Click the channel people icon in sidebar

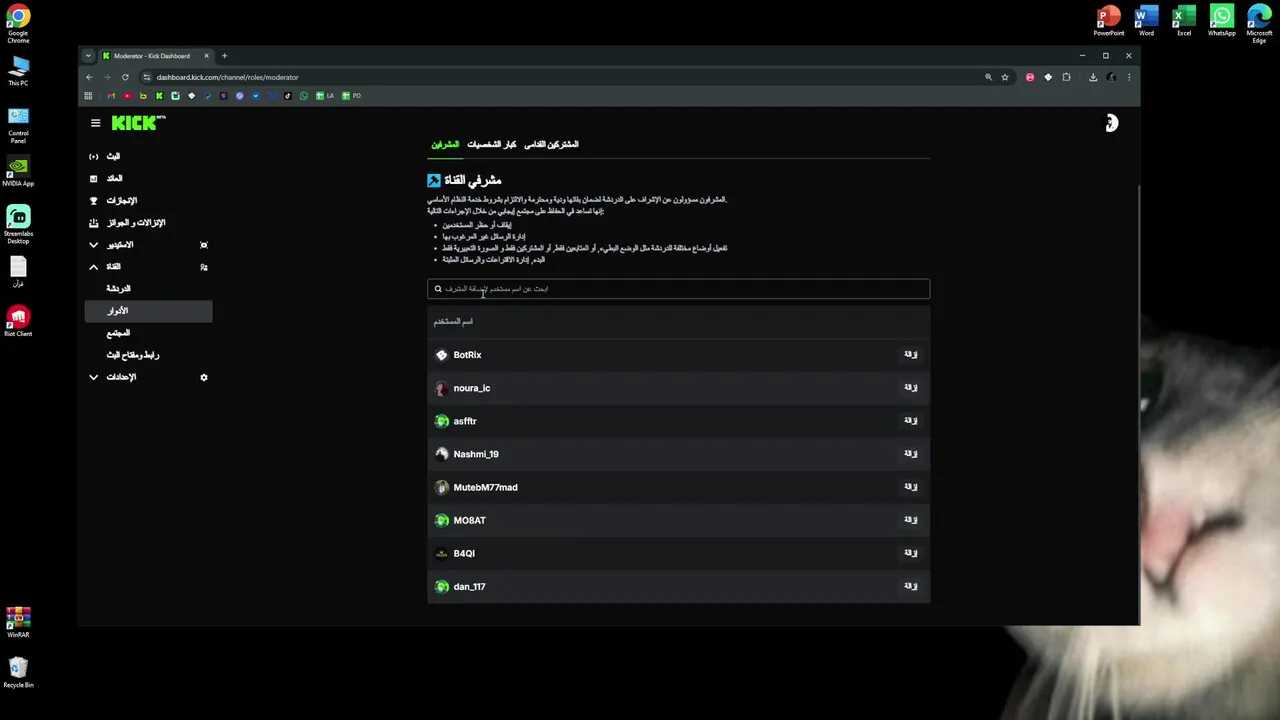204,267
